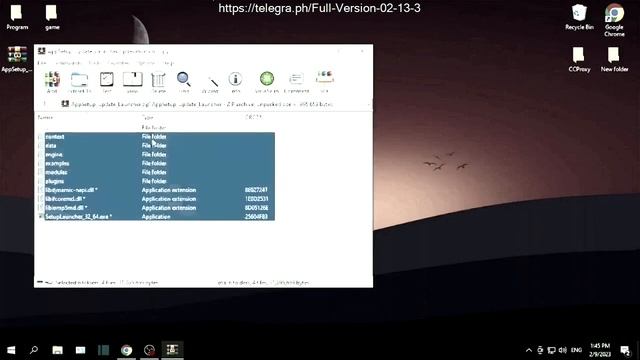Image resolution: width=640 pixels, height=360 pixels.
Task: Click the Extract To toolbar icon
Action: pyautogui.click(x=79, y=82)
